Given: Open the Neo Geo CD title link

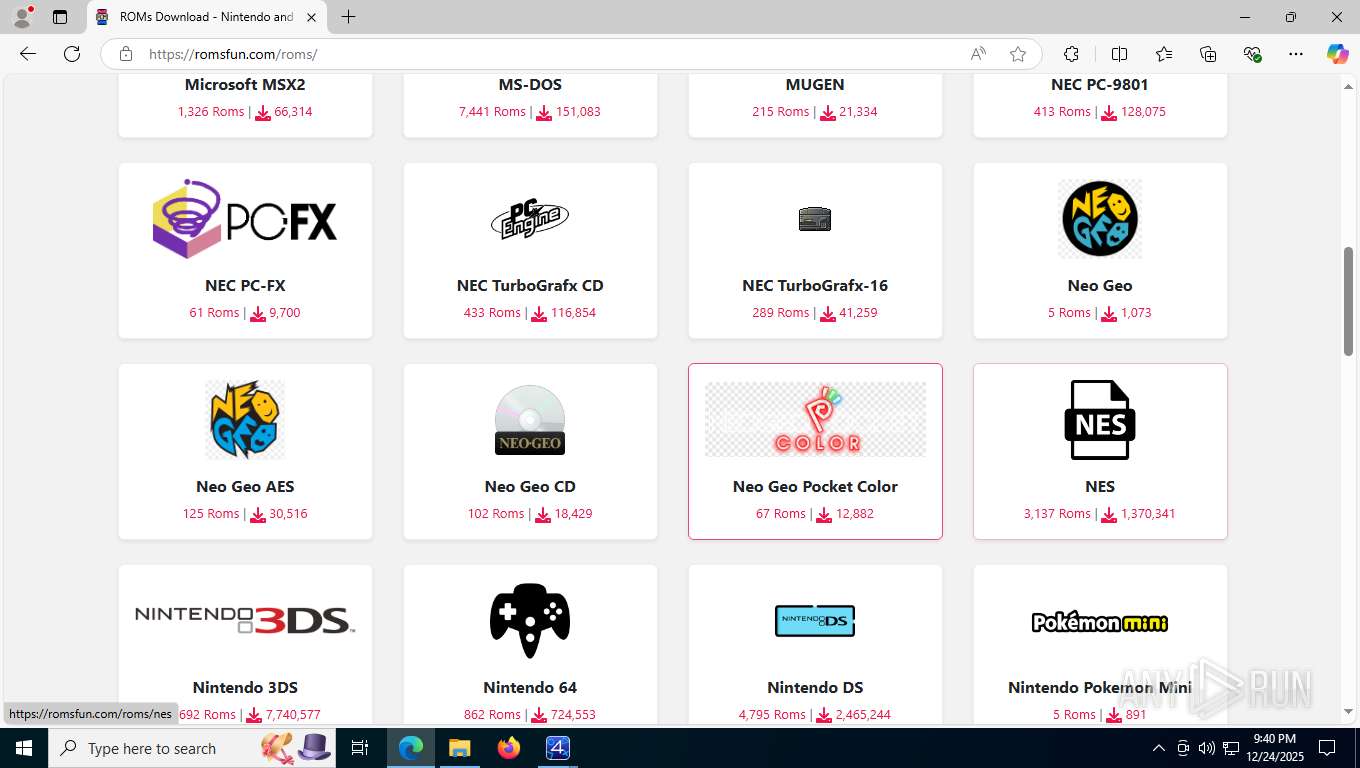Looking at the screenshot, I should click(530, 487).
